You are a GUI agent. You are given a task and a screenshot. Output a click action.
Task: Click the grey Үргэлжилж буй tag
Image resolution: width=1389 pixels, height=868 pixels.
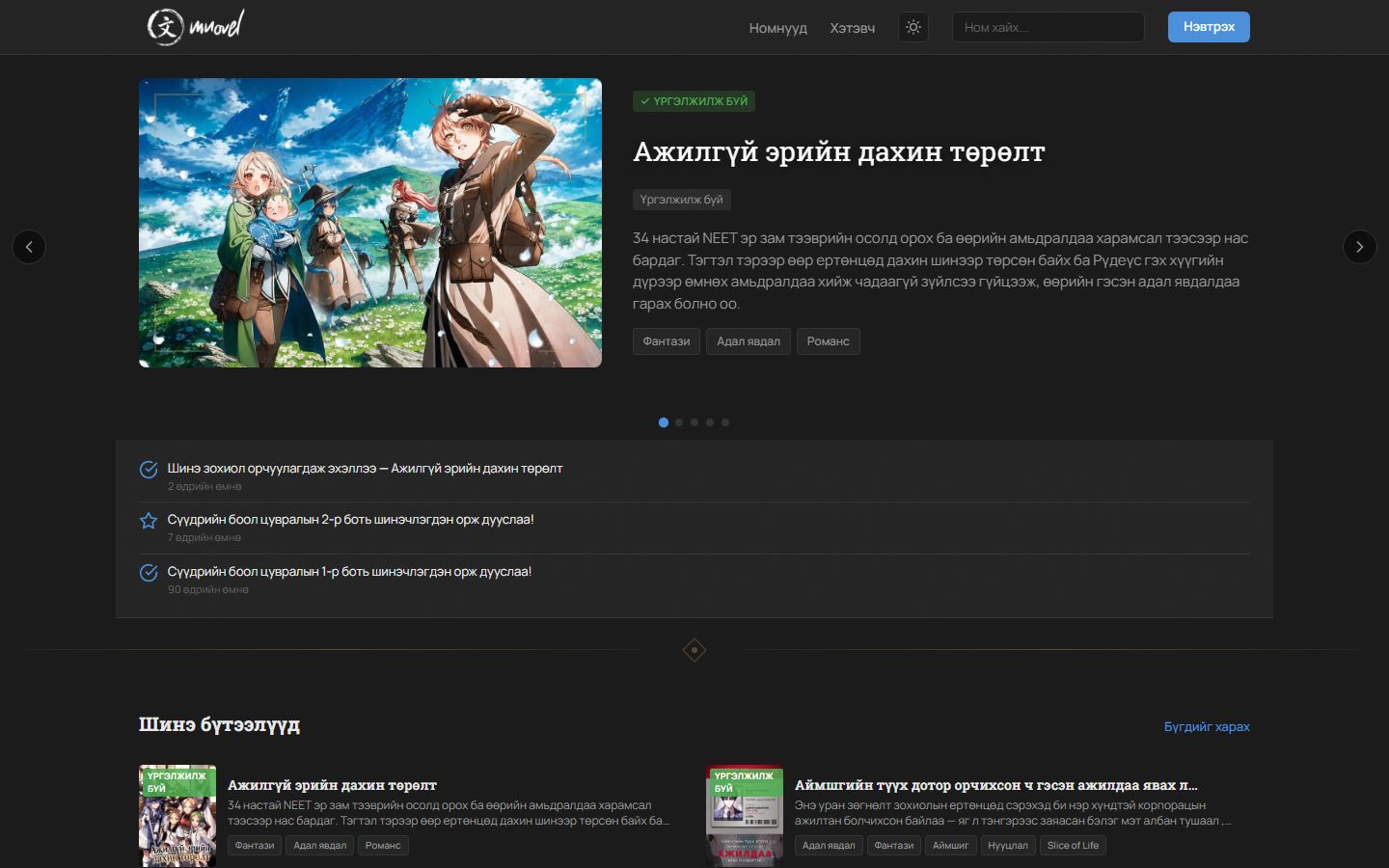pos(681,200)
